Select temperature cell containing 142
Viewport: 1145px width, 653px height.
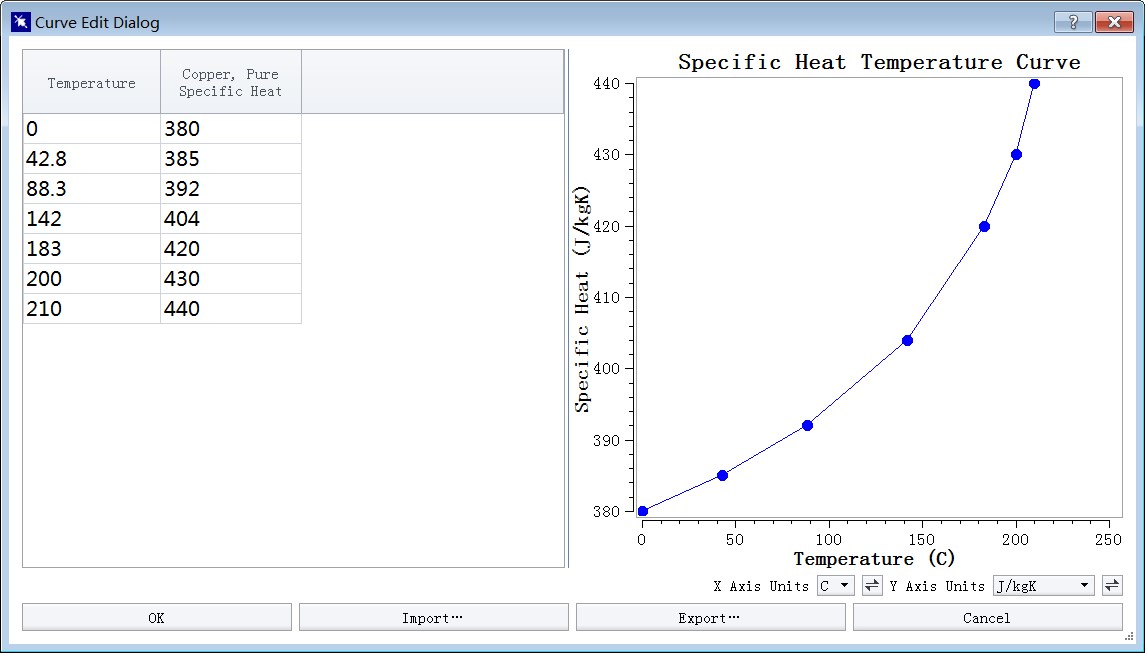[x=91, y=219]
